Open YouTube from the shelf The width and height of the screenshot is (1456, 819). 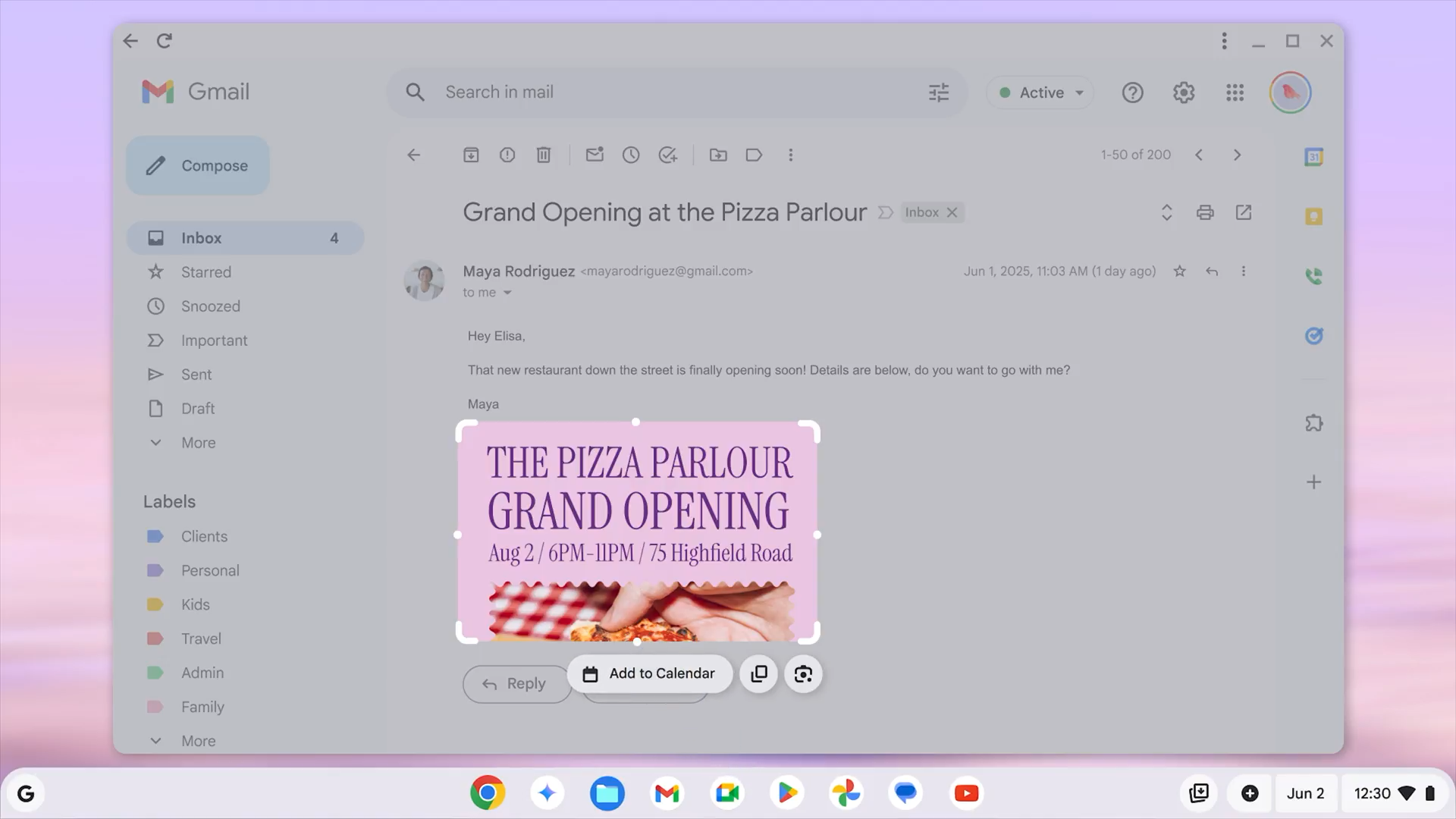click(x=966, y=793)
